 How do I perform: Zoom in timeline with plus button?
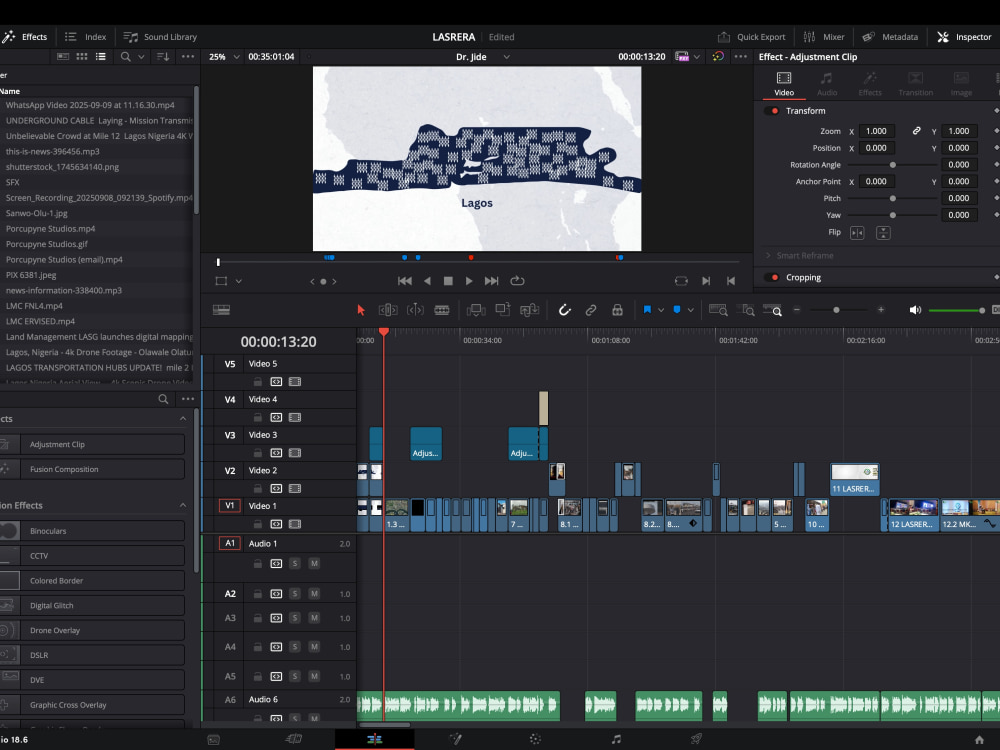click(881, 310)
